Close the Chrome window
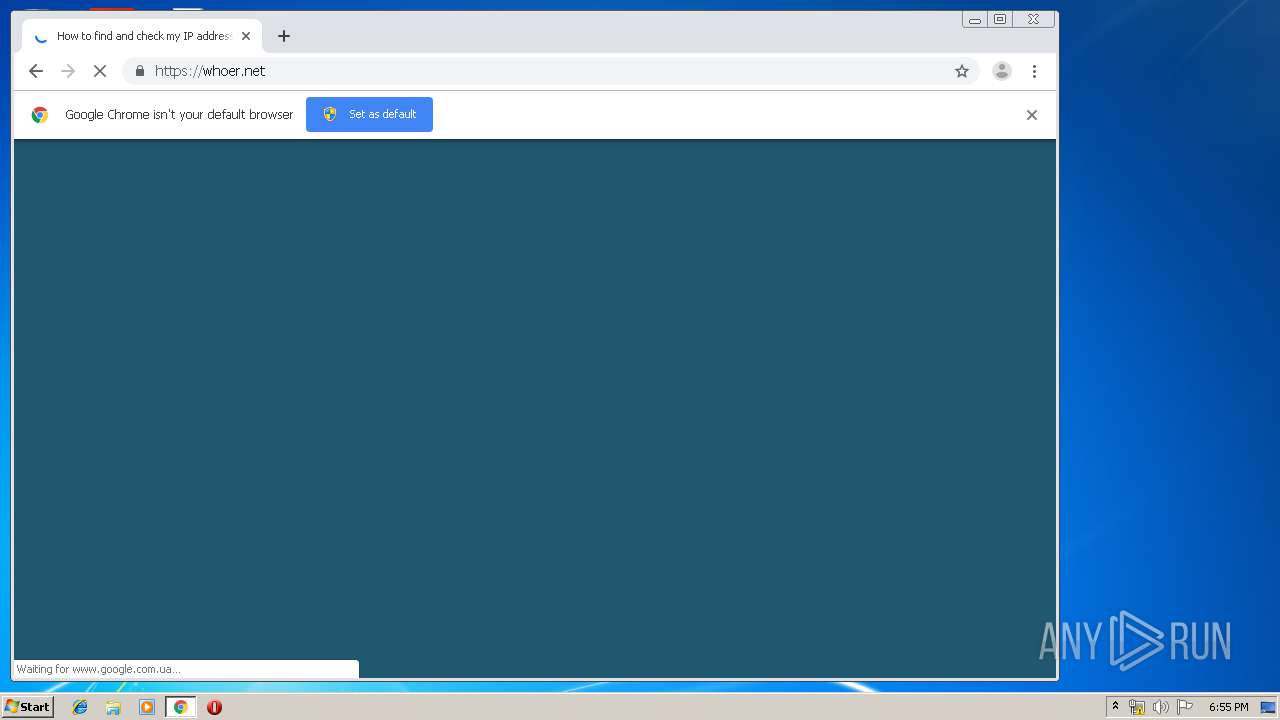This screenshot has height=720, width=1280. pos(1034,19)
